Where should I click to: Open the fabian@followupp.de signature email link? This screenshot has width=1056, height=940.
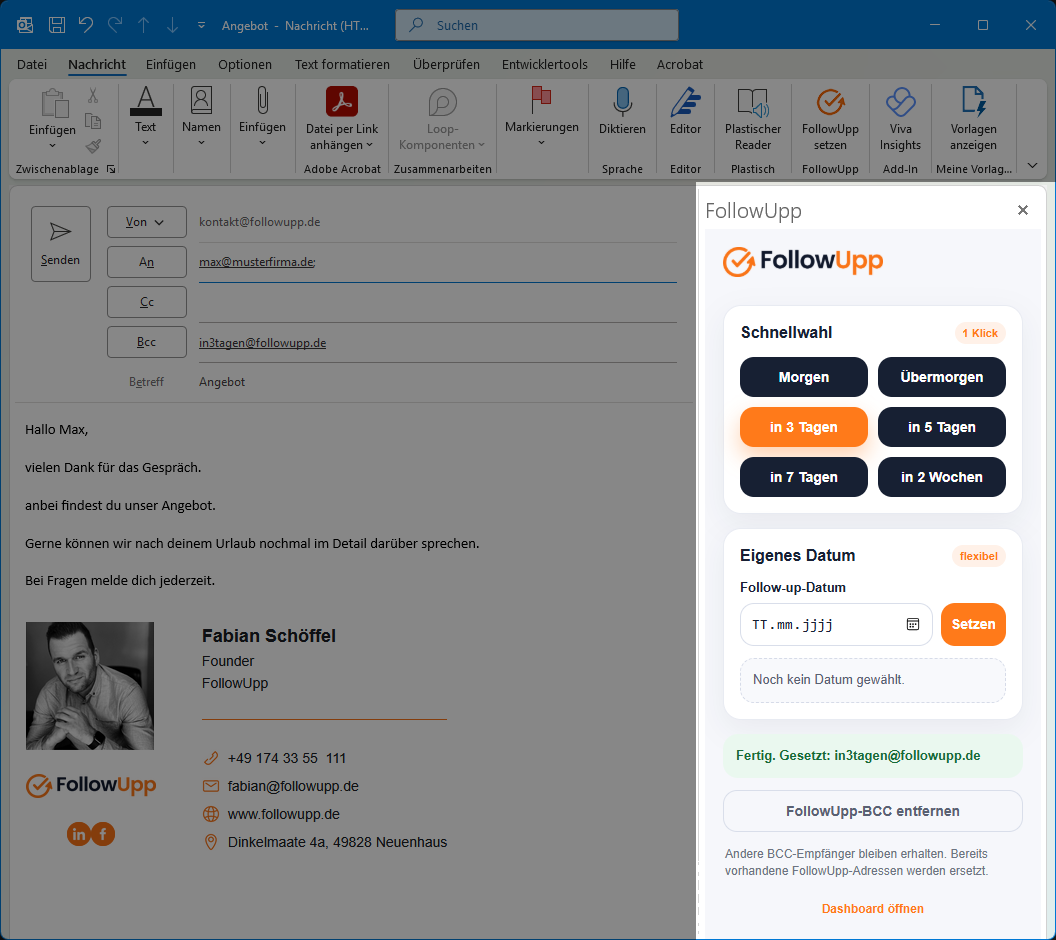tap(293, 786)
